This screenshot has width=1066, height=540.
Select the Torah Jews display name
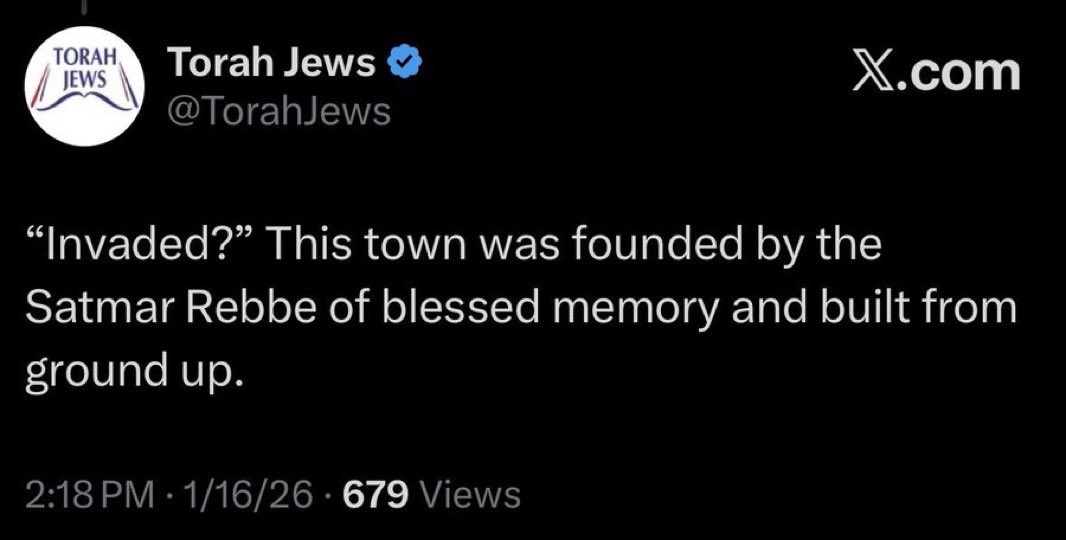coord(272,66)
